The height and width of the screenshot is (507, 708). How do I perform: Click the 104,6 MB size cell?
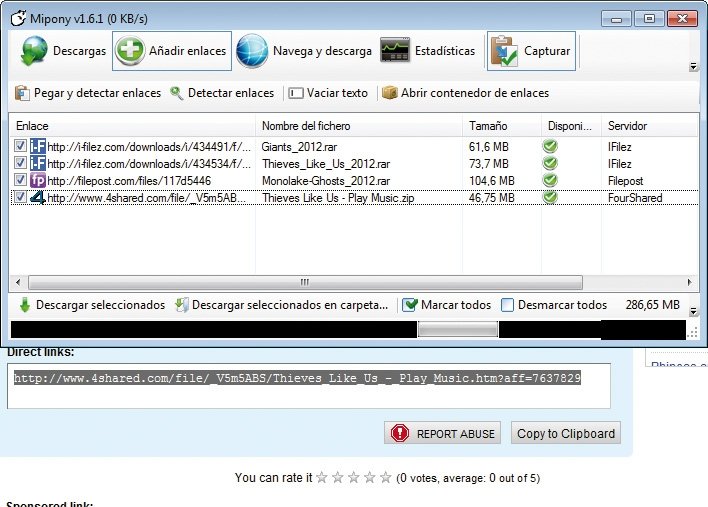point(491,181)
